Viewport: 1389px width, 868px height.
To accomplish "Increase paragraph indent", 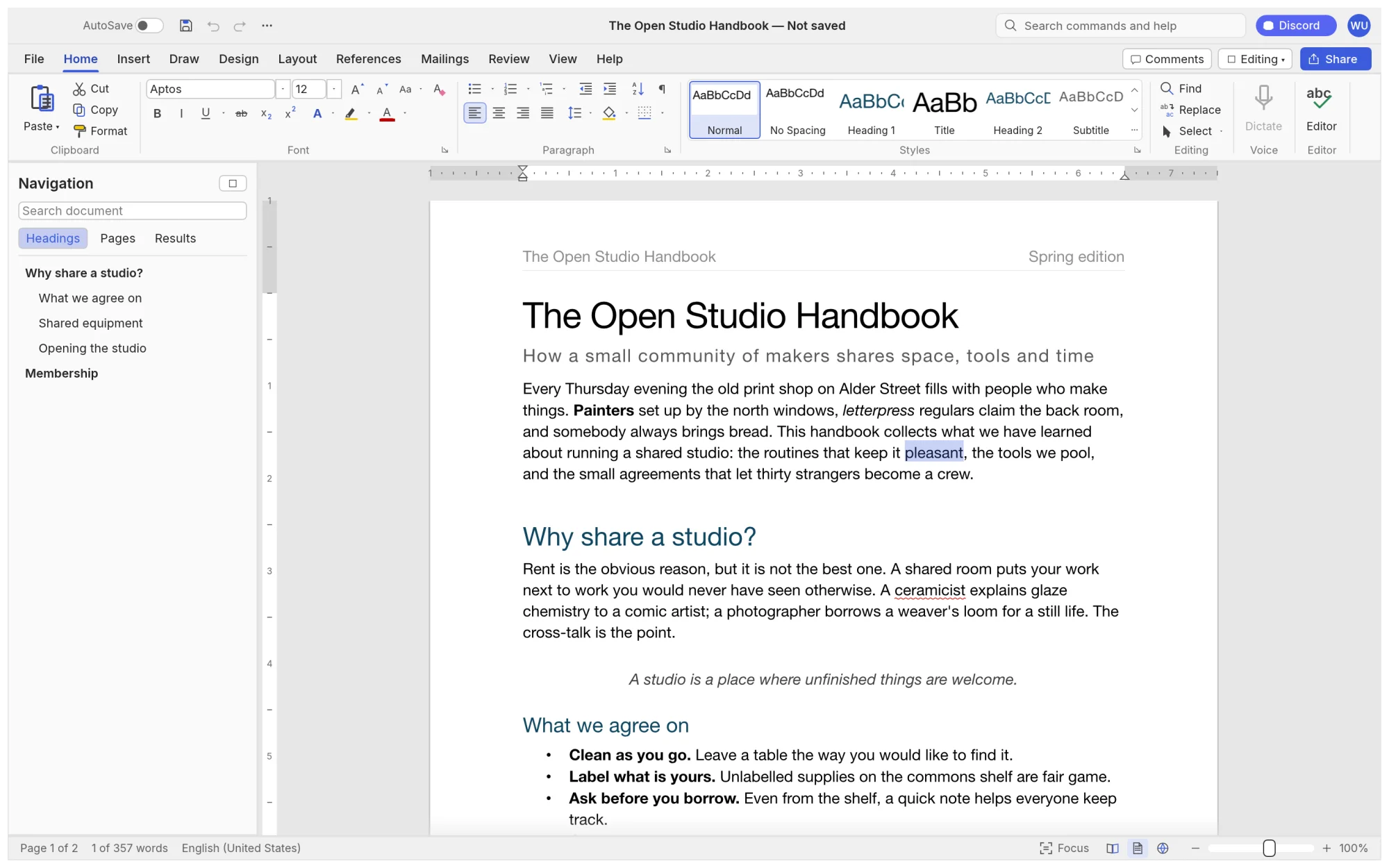I will 610,89.
